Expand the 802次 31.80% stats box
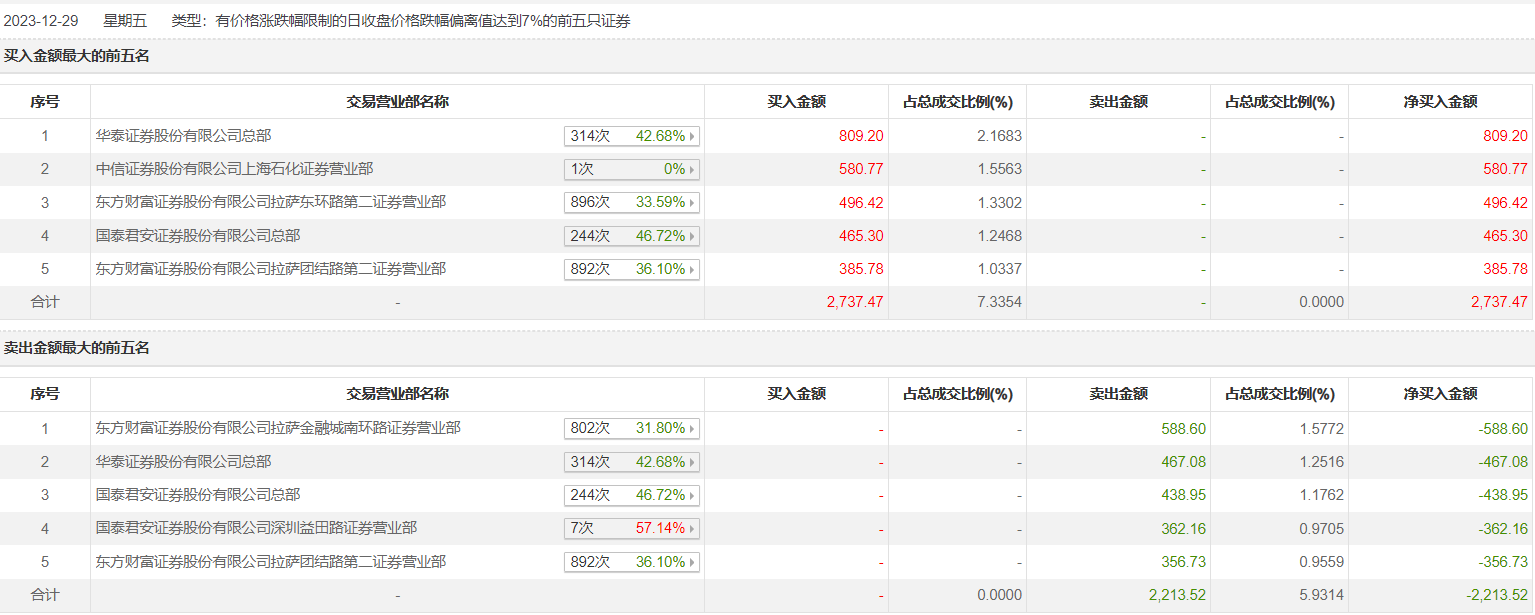Screen dimensions: 1535x615 click(631, 428)
